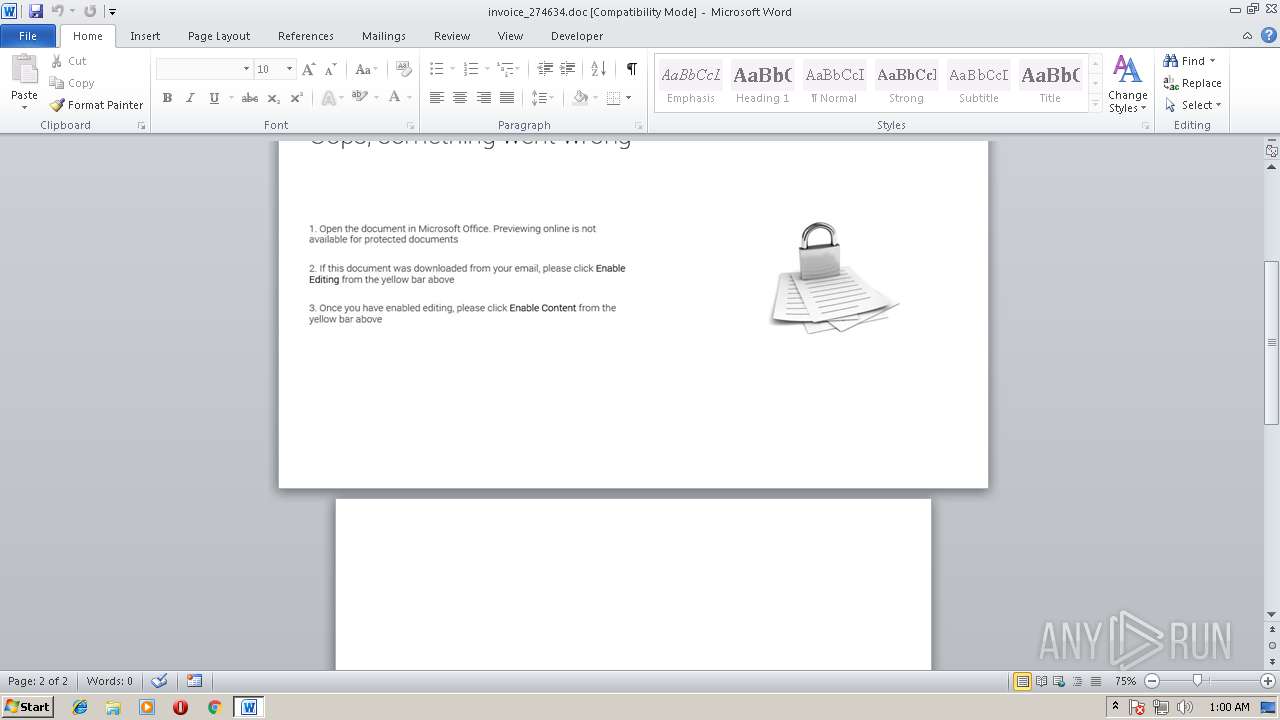
Task: Switch to the References tab
Action: [306, 36]
